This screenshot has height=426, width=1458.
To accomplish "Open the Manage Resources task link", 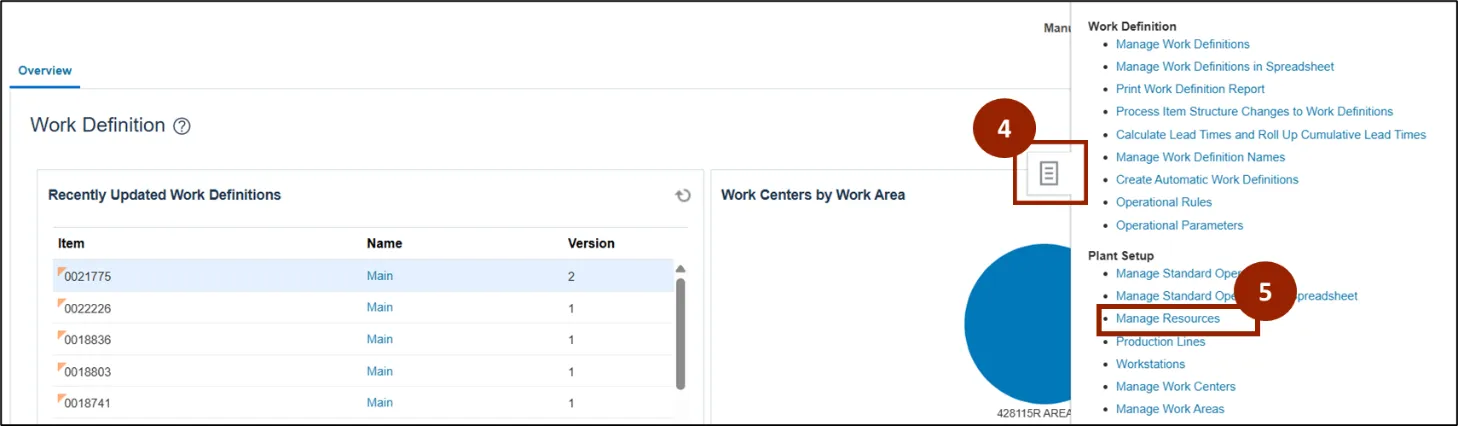I will click(1168, 319).
